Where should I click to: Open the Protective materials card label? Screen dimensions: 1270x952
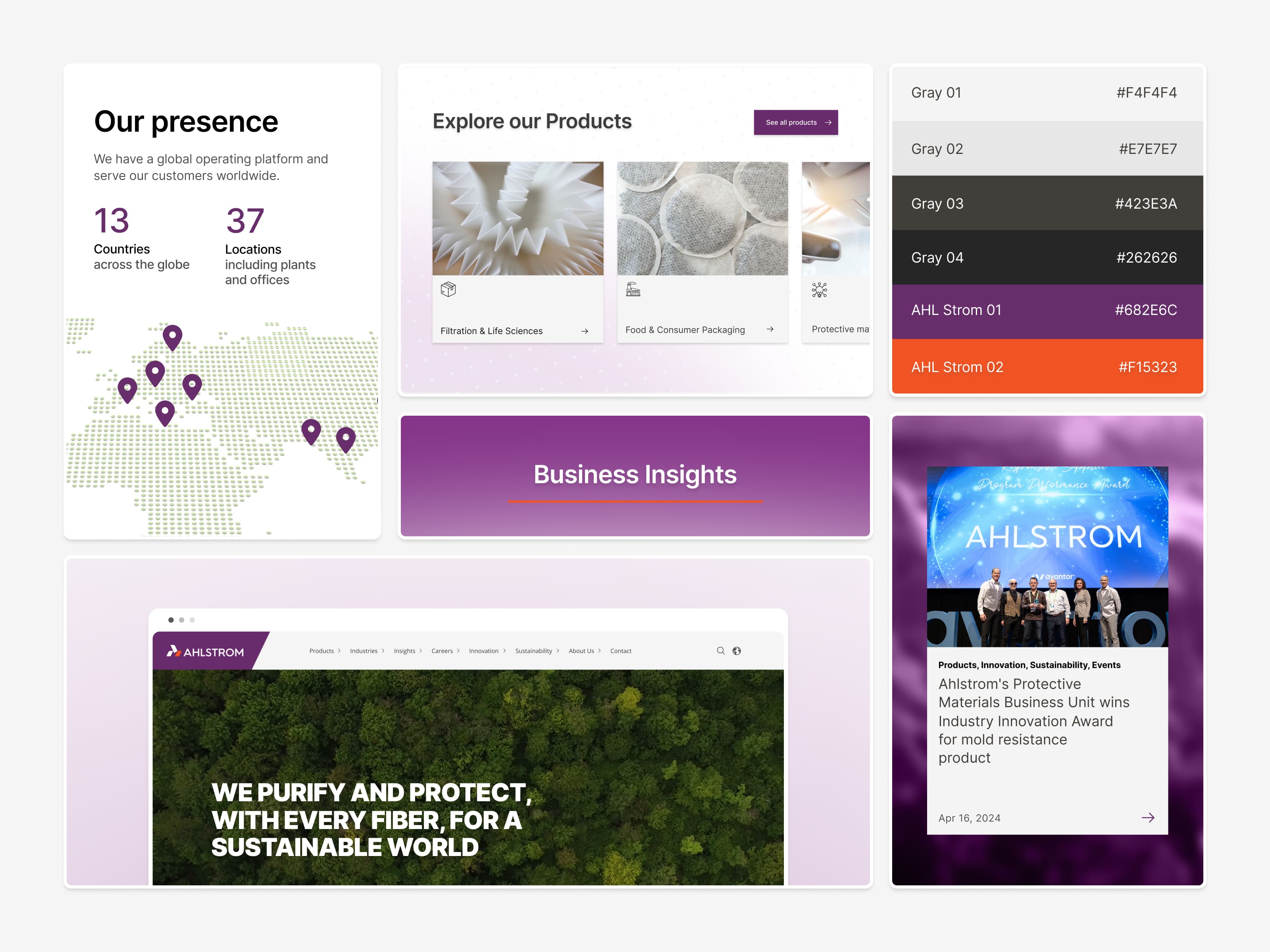[x=840, y=329]
